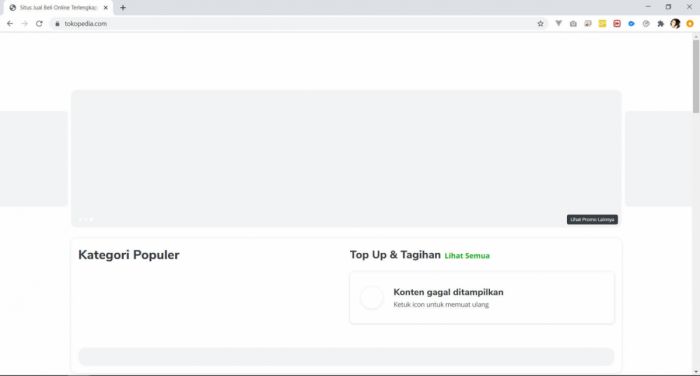Image resolution: width=700 pixels, height=376 pixels.
Task: Open a new browser tab
Action: pyautogui.click(x=123, y=8)
